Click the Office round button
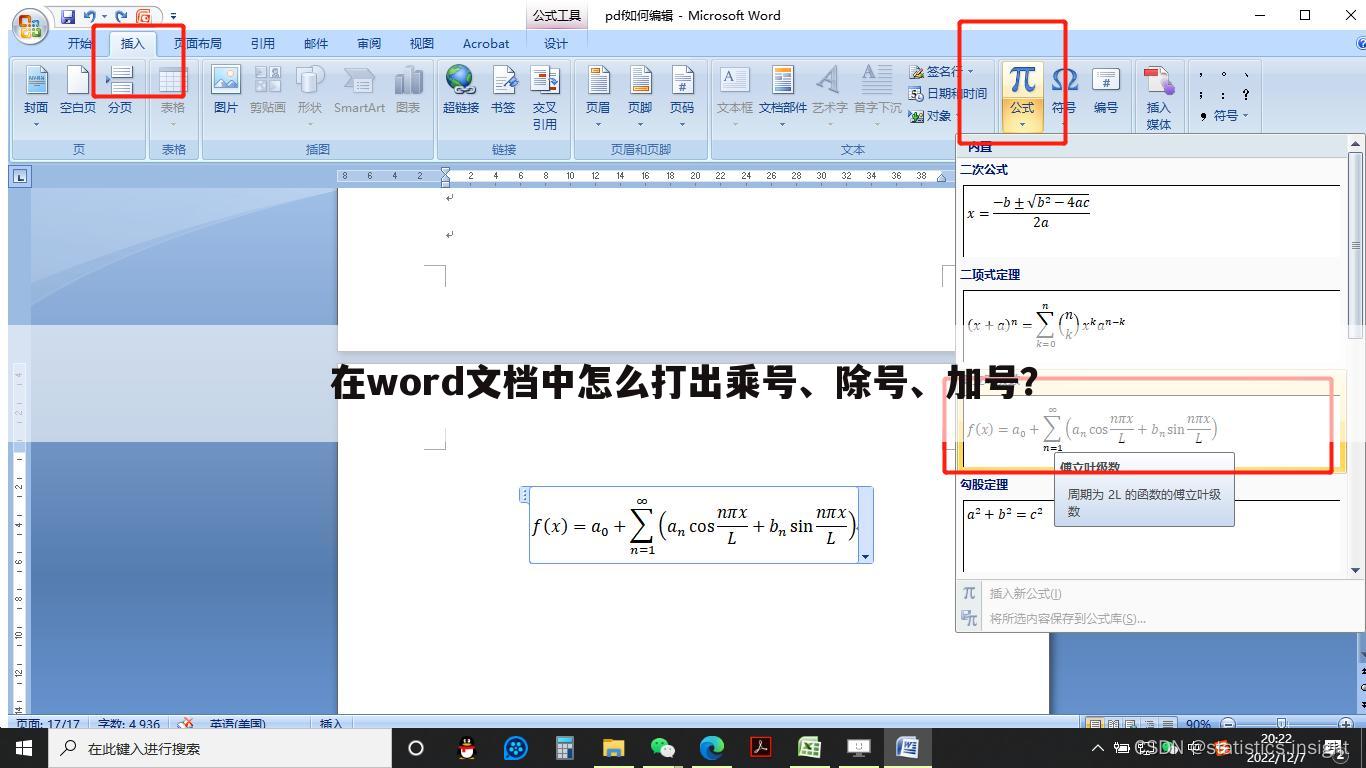Viewport: 1366px width, 768px height. click(30, 26)
